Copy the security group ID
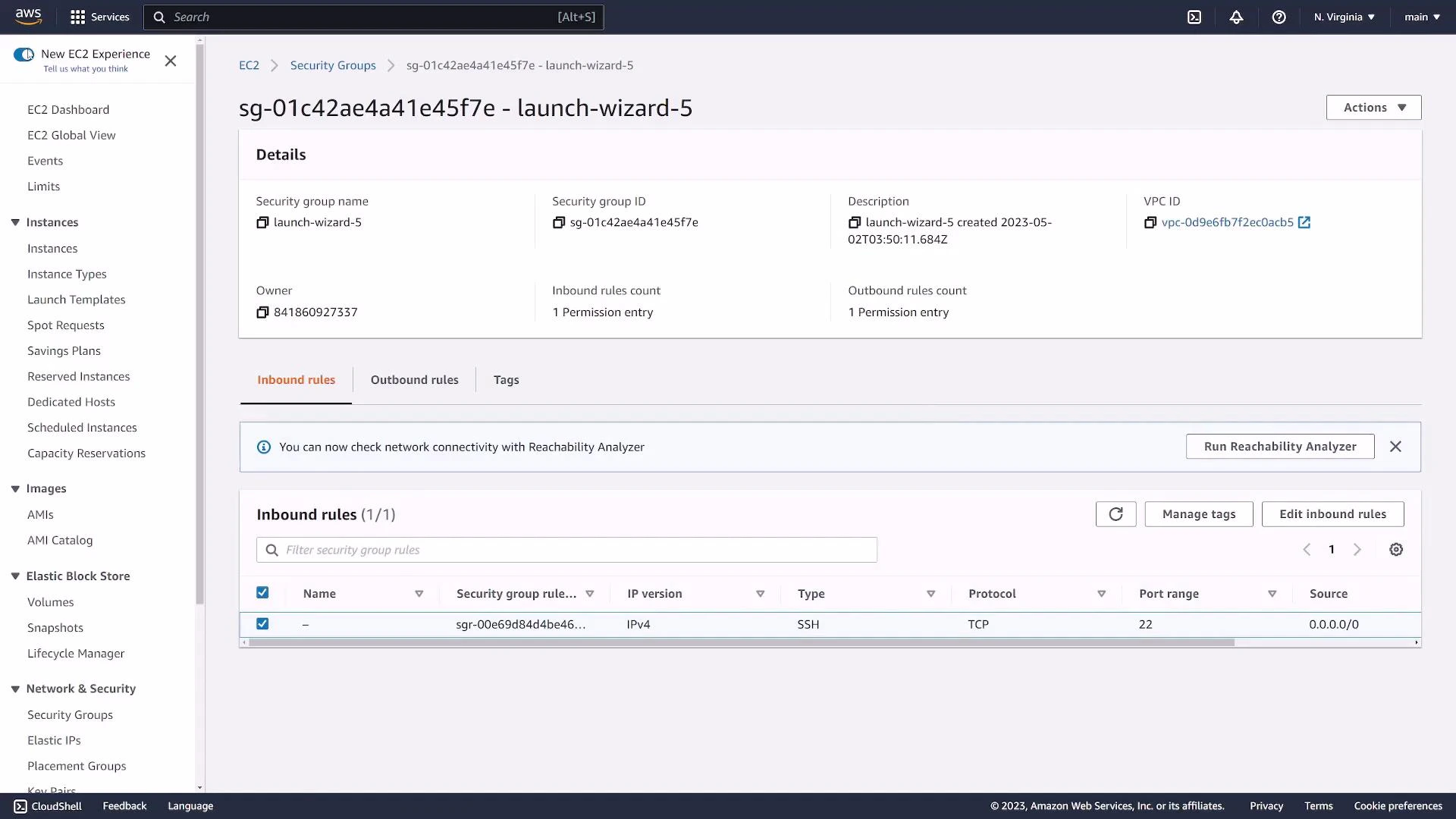This screenshot has width=1456, height=819. click(559, 222)
